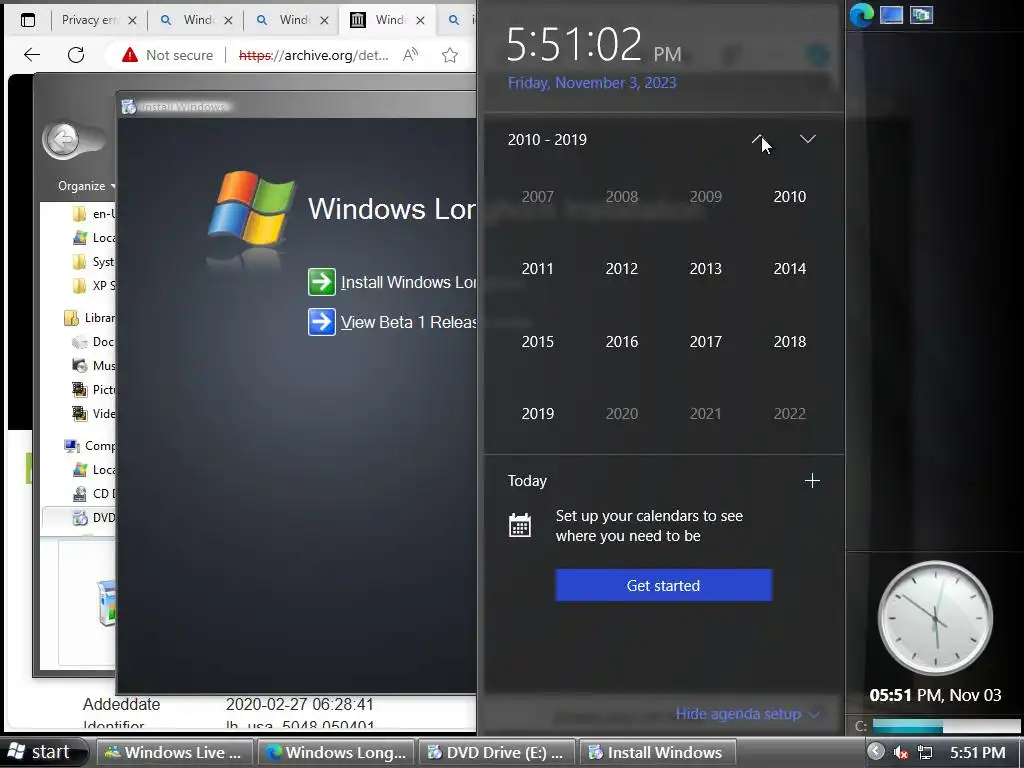Image resolution: width=1024 pixels, height=768 pixels.
Task: Select year 2022 in calendar
Action: [x=790, y=413]
